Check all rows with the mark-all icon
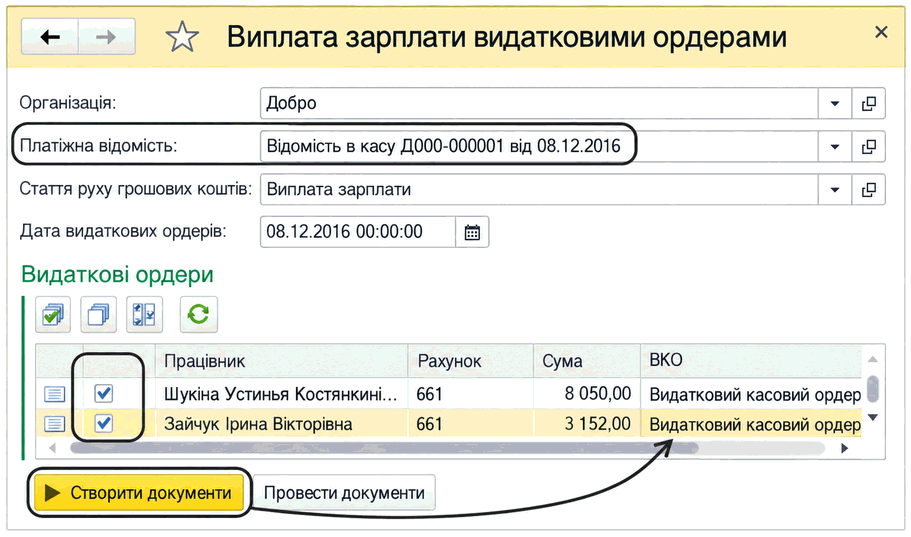Viewport: 911px width, 537px height. click(53, 314)
